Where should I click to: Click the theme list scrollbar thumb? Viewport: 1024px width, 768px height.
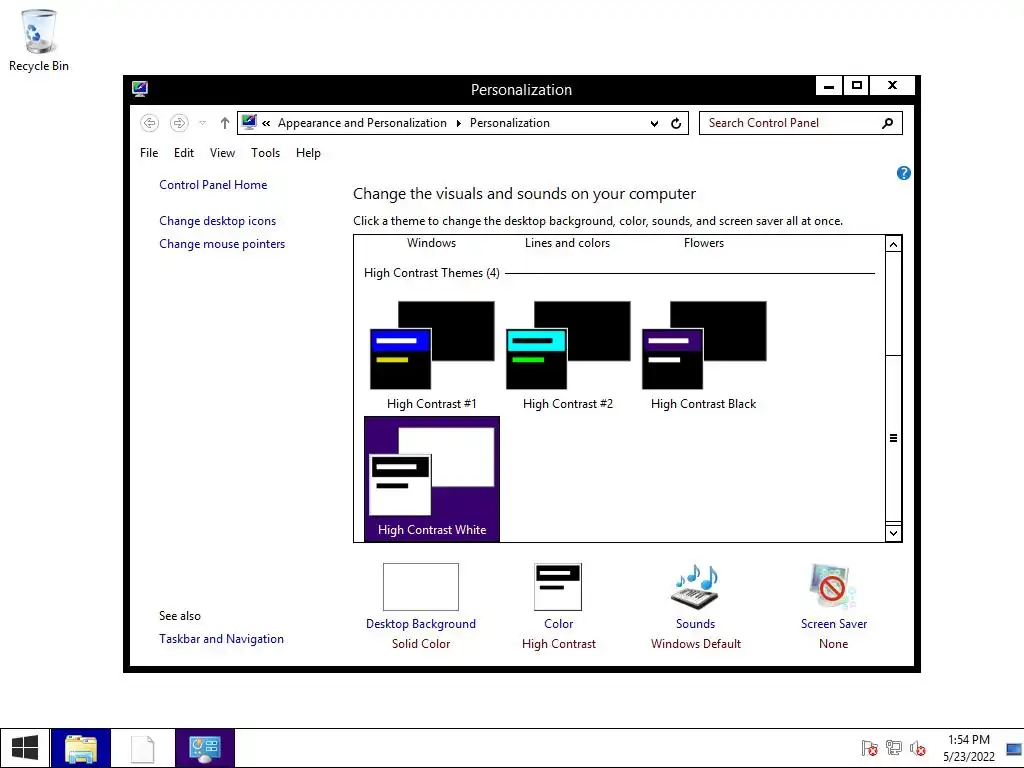893,438
